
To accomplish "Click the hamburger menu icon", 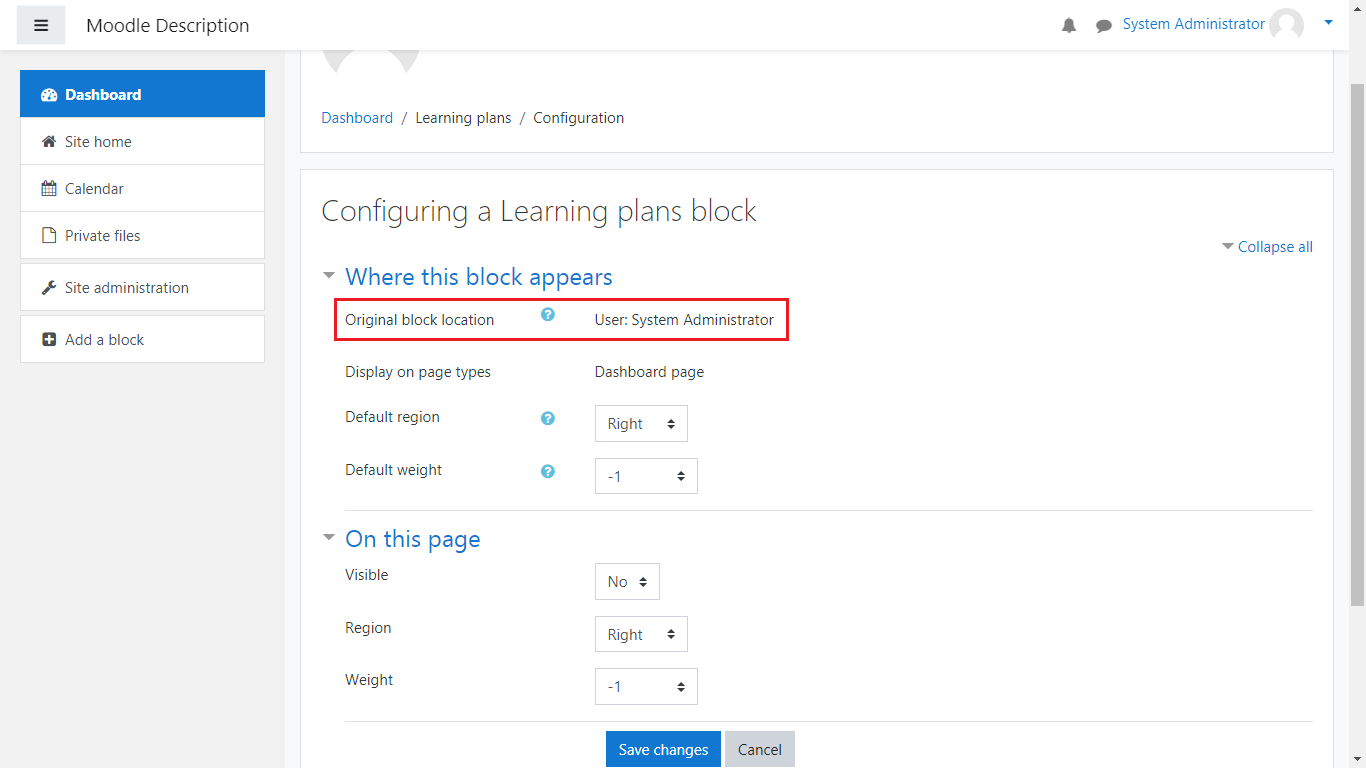I will point(41,25).
